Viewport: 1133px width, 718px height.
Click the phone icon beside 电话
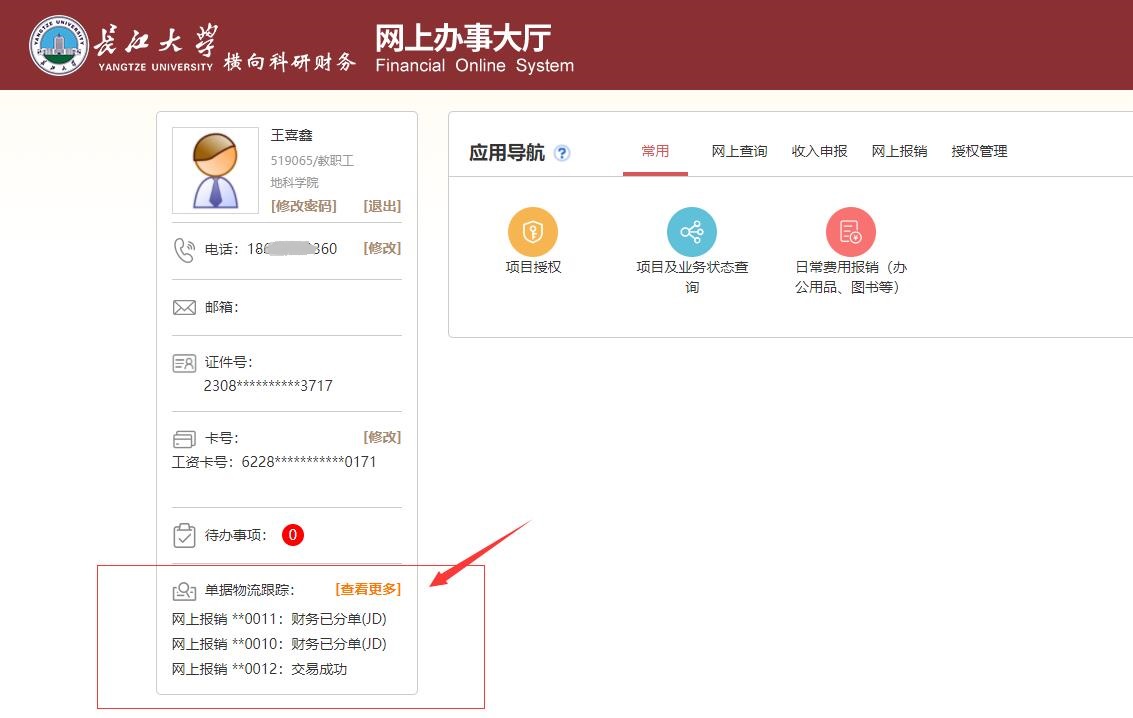184,249
